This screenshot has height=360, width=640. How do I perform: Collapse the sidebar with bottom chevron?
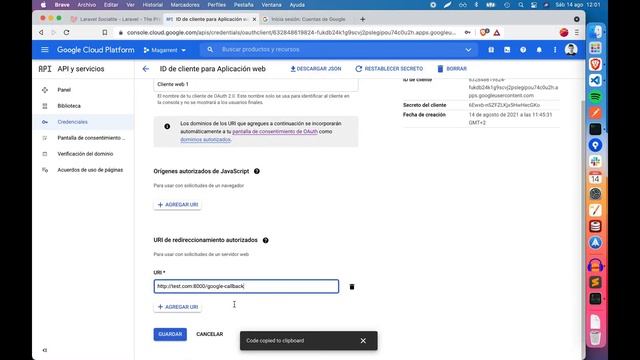[x=45, y=350]
